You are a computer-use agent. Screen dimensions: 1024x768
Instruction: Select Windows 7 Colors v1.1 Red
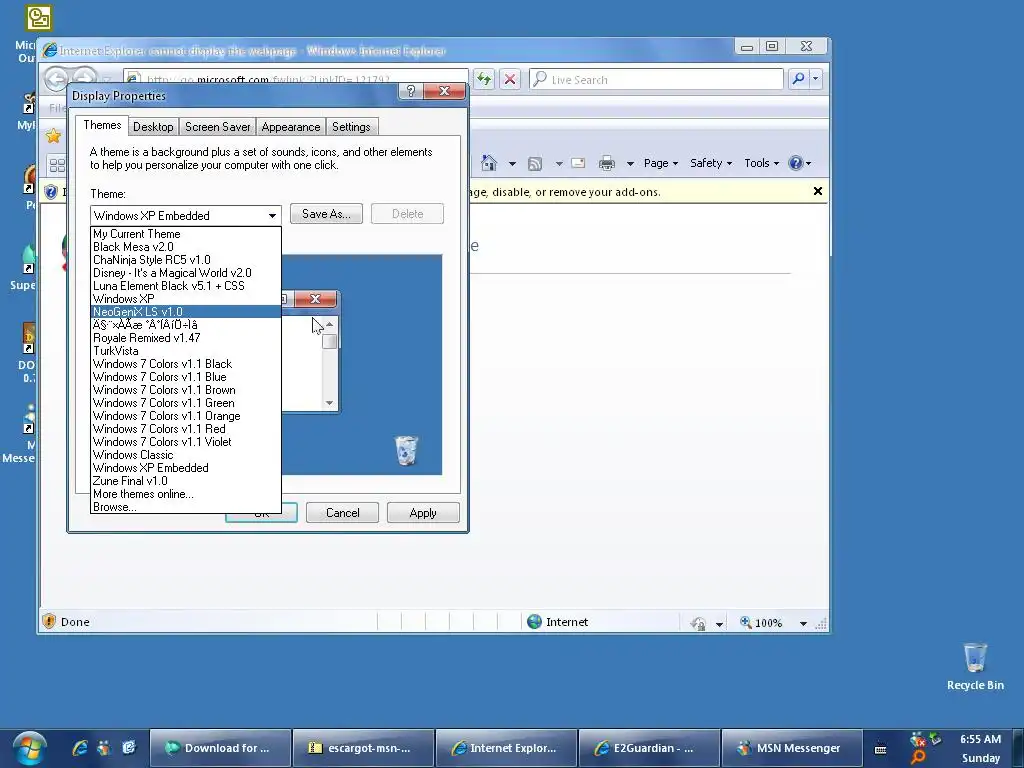186,429
